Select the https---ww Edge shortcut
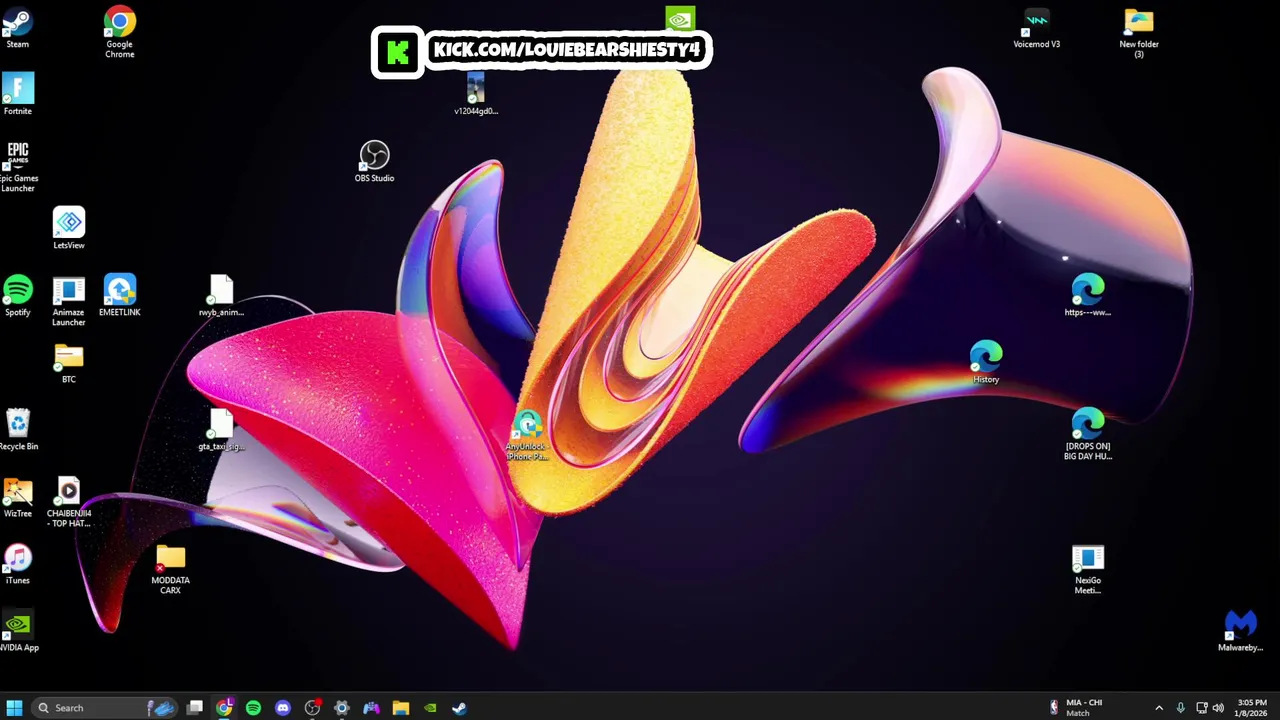This screenshot has width=1280, height=720. (1088, 296)
